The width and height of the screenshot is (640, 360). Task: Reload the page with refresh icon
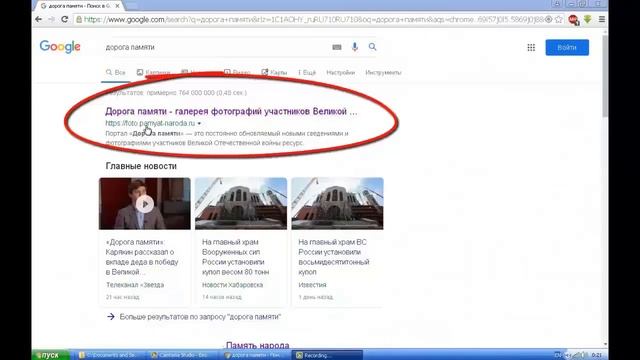64,19
